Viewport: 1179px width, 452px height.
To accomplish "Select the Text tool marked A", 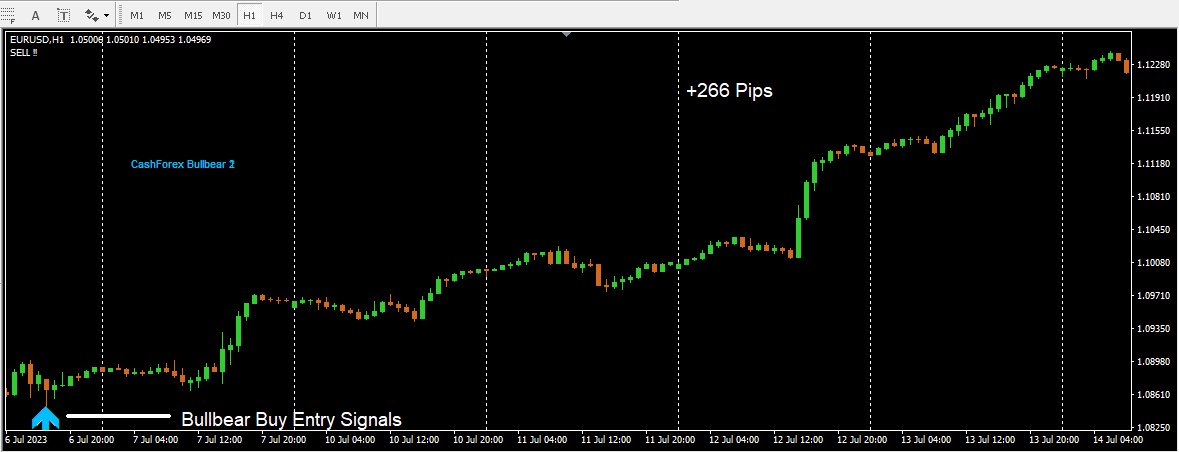I will pyautogui.click(x=35, y=14).
